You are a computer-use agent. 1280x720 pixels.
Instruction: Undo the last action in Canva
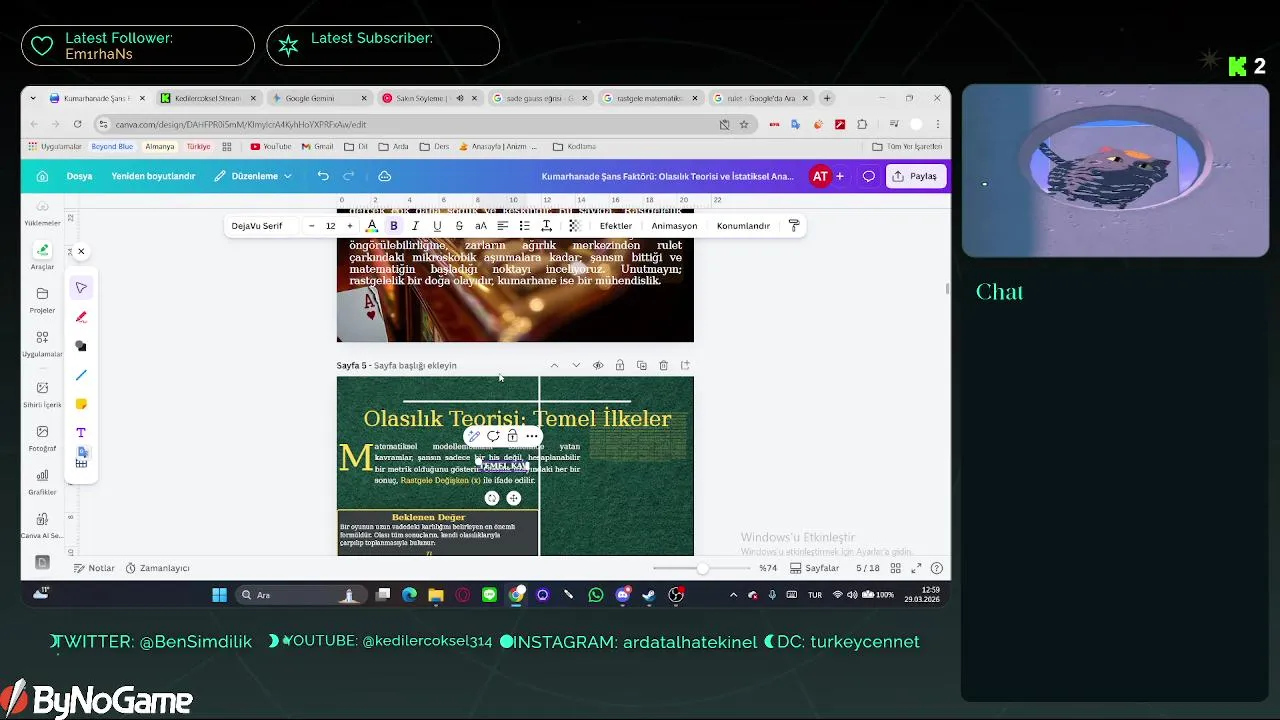[x=323, y=176]
